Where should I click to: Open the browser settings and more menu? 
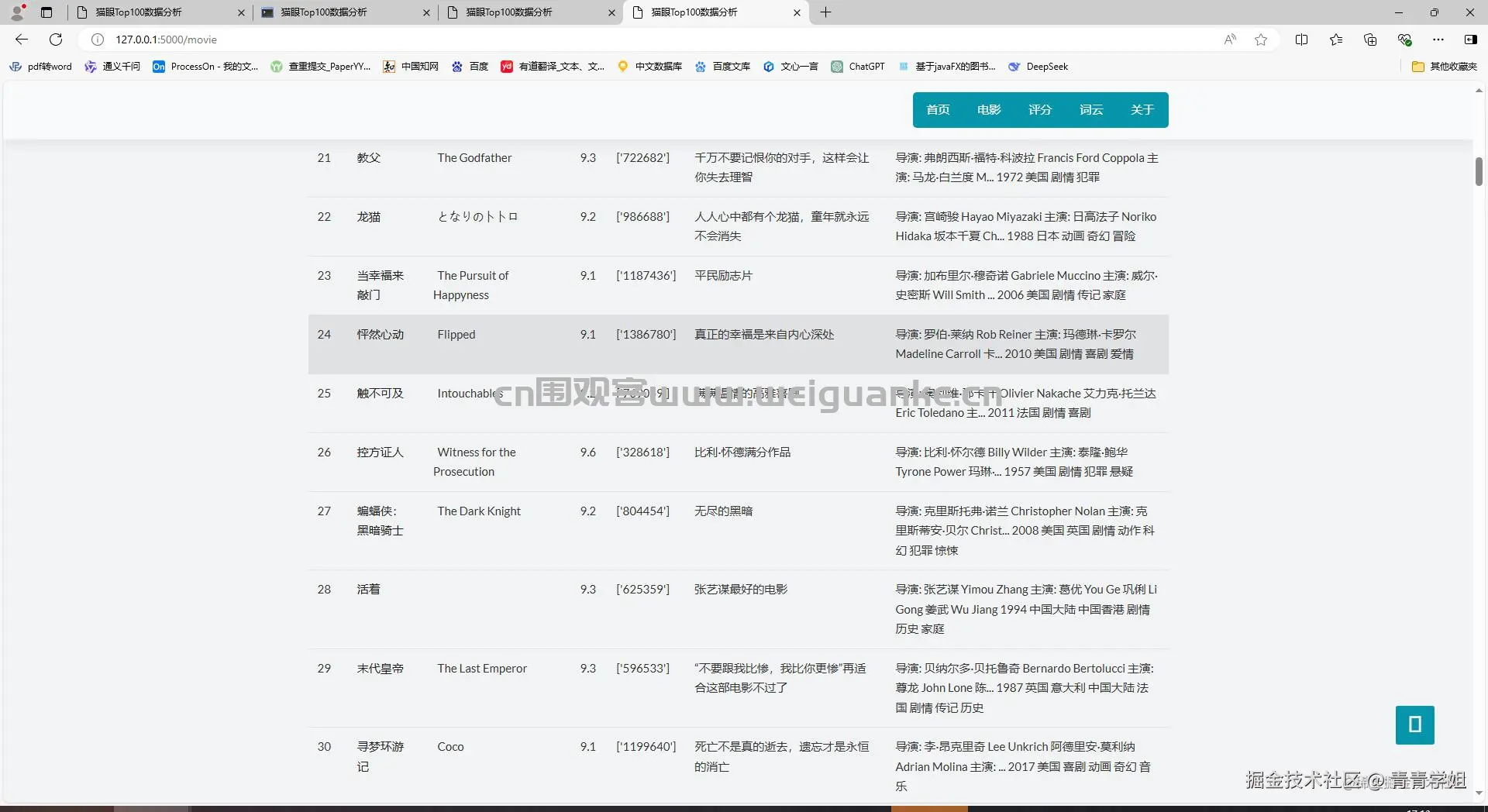point(1438,40)
